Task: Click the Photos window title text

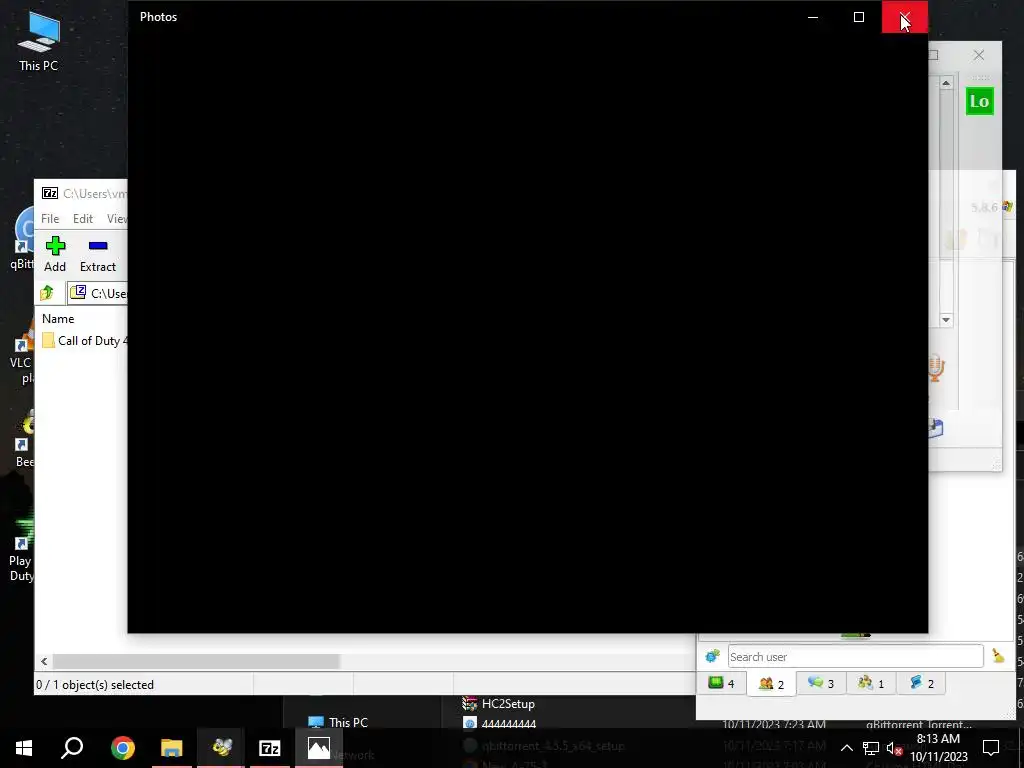Action: pos(159,17)
